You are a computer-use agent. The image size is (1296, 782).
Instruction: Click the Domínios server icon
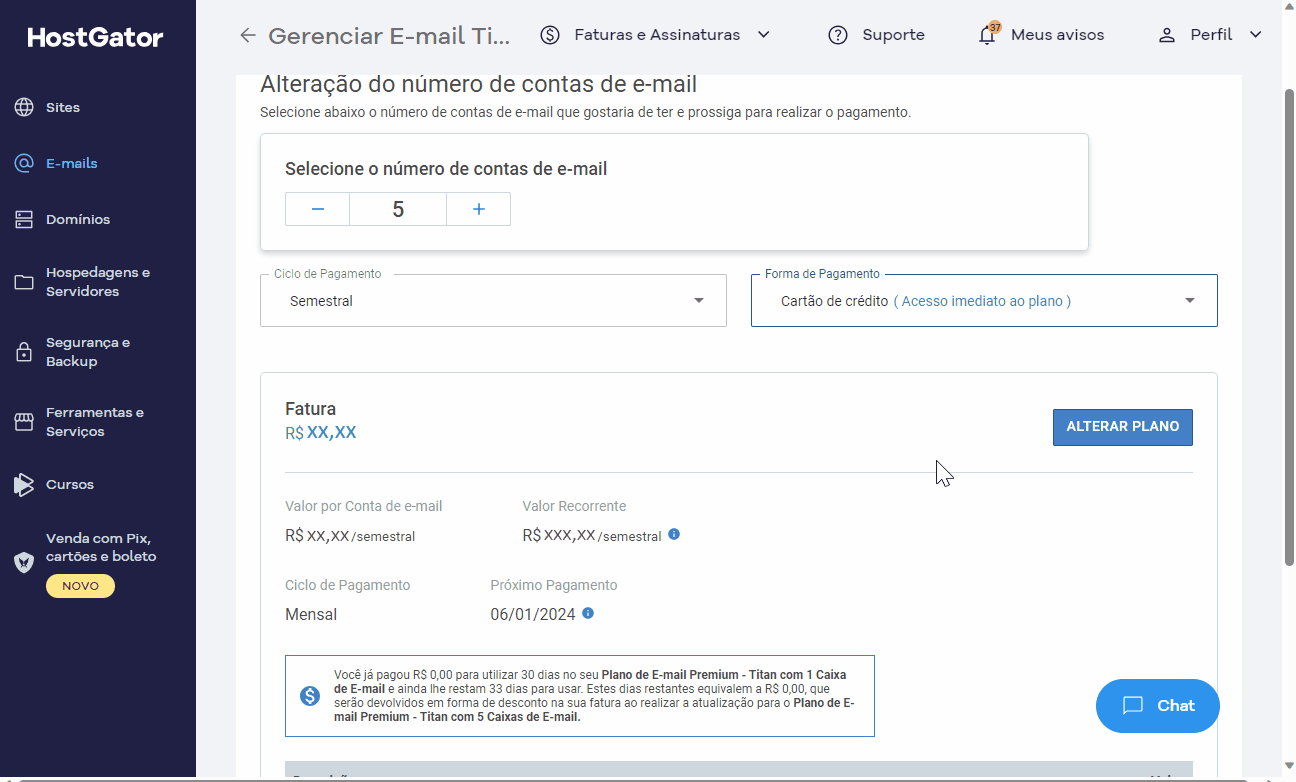click(24, 219)
